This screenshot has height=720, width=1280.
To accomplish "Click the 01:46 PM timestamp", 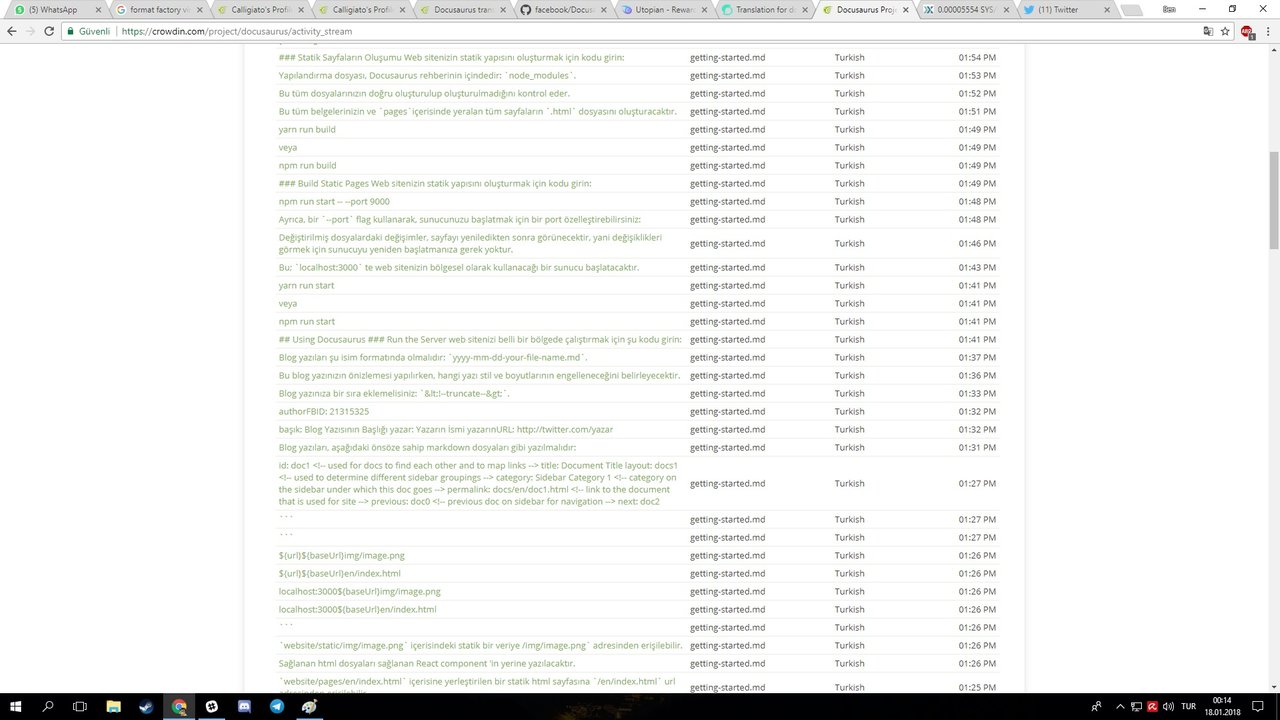I will 977,243.
